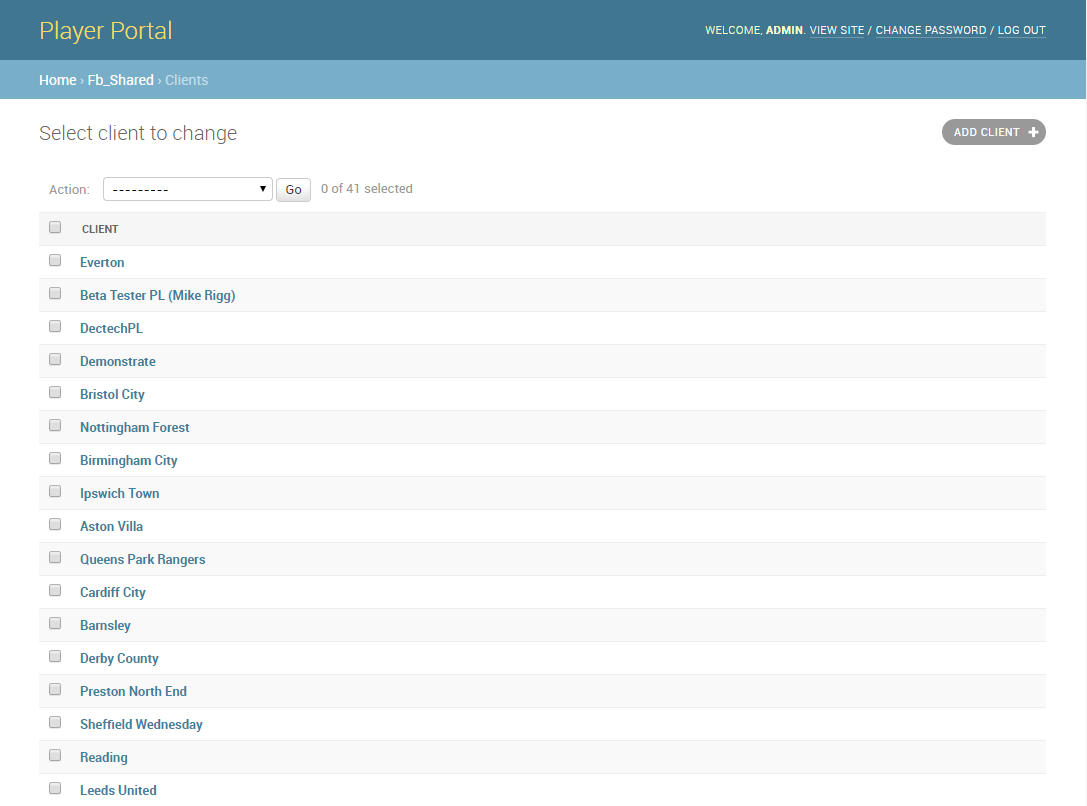Open the Action dropdown menu
1087x806 pixels.
pyautogui.click(x=187, y=189)
